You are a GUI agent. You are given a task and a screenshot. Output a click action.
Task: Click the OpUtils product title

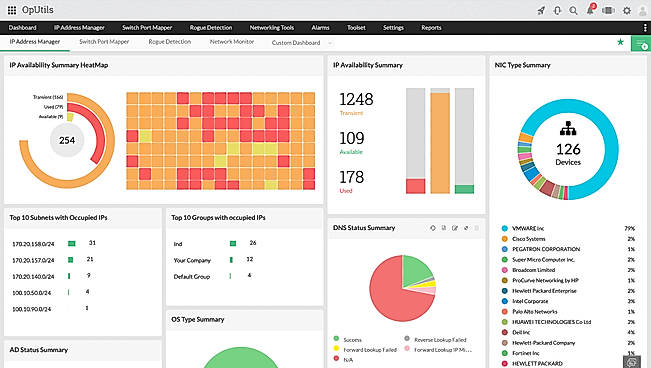tap(38, 10)
